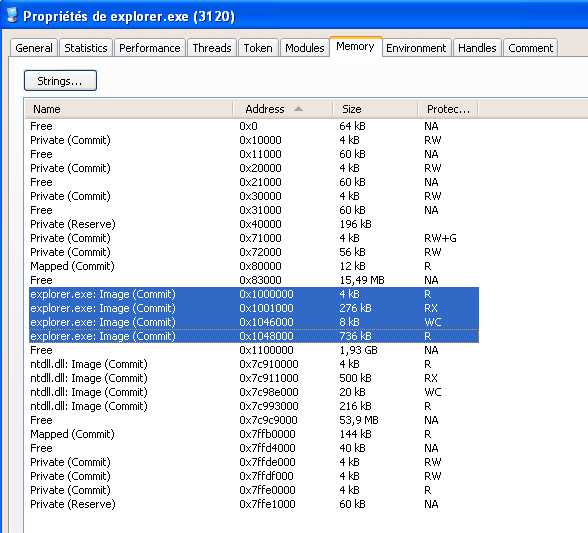Viewport: 588px width, 533px height.
Task: Sort by the Name column header
Action: click(129, 109)
